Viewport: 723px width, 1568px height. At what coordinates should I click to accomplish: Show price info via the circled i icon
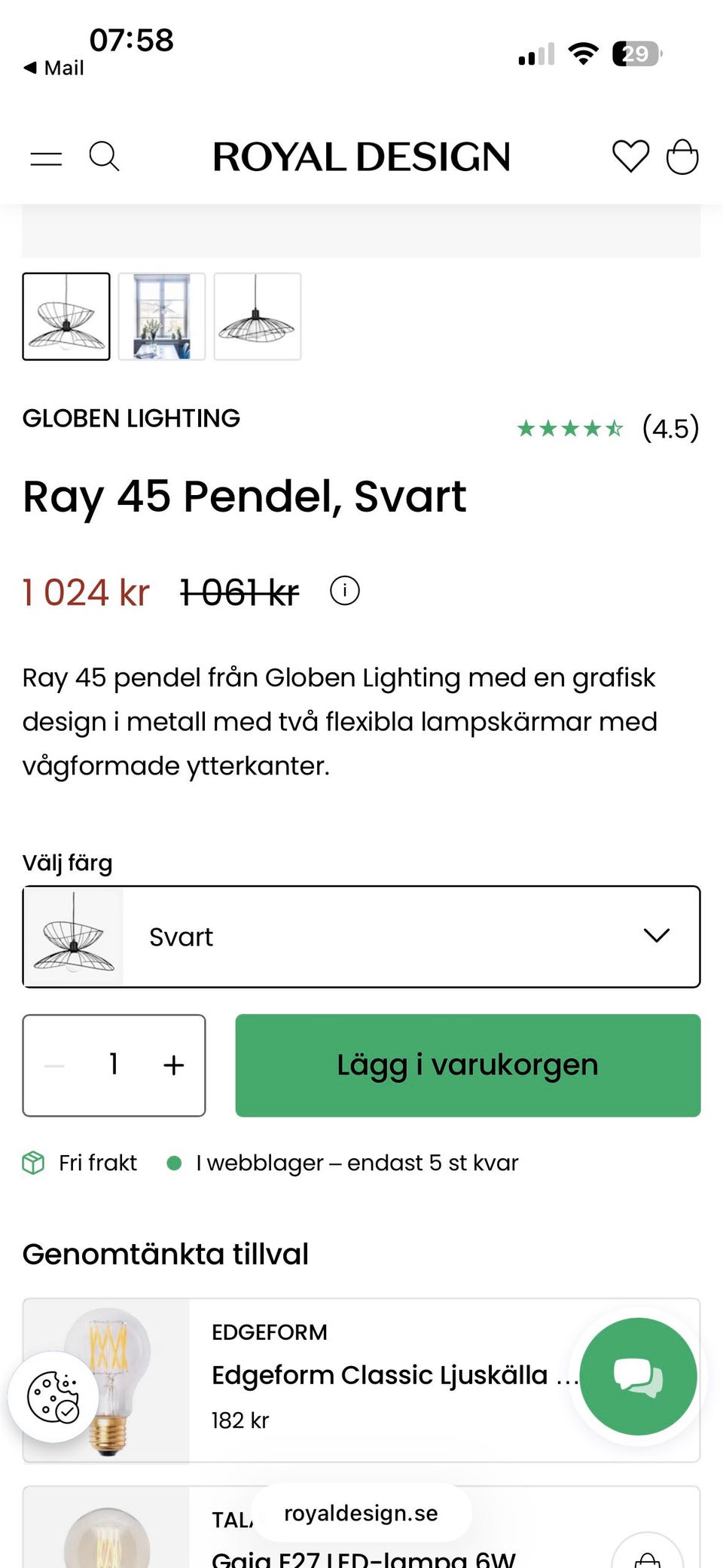coord(345,591)
